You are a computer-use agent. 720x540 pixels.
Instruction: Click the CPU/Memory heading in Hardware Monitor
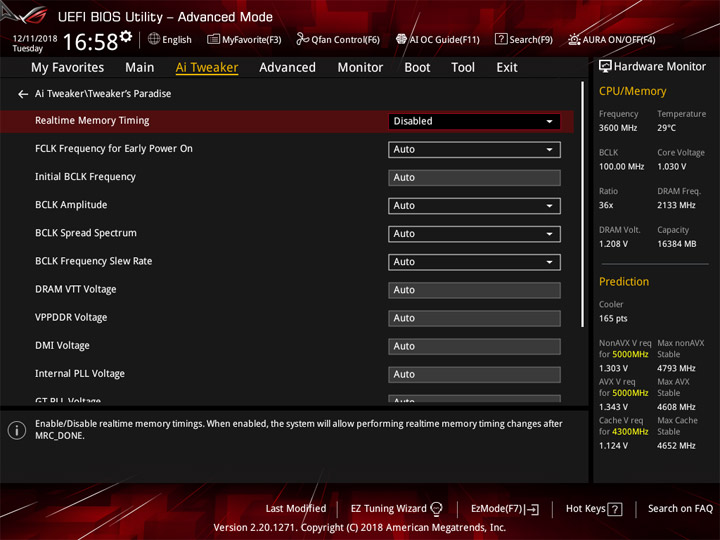632,91
